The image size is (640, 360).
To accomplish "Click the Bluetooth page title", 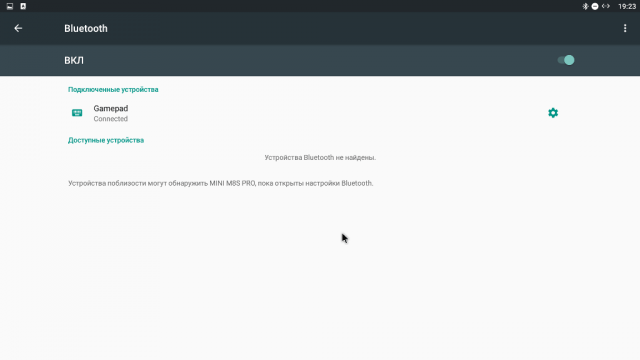I will [86, 29].
